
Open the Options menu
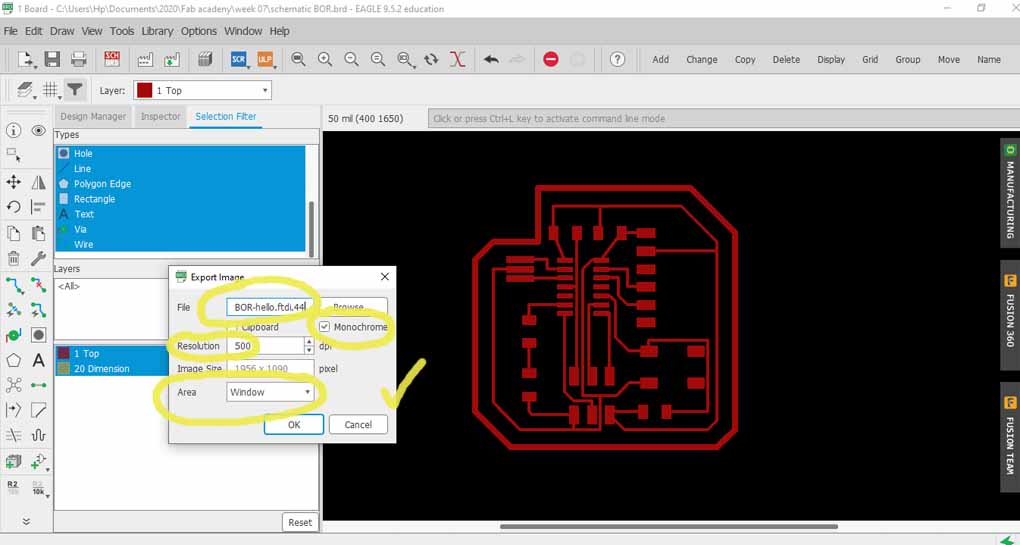click(x=198, y=31)
